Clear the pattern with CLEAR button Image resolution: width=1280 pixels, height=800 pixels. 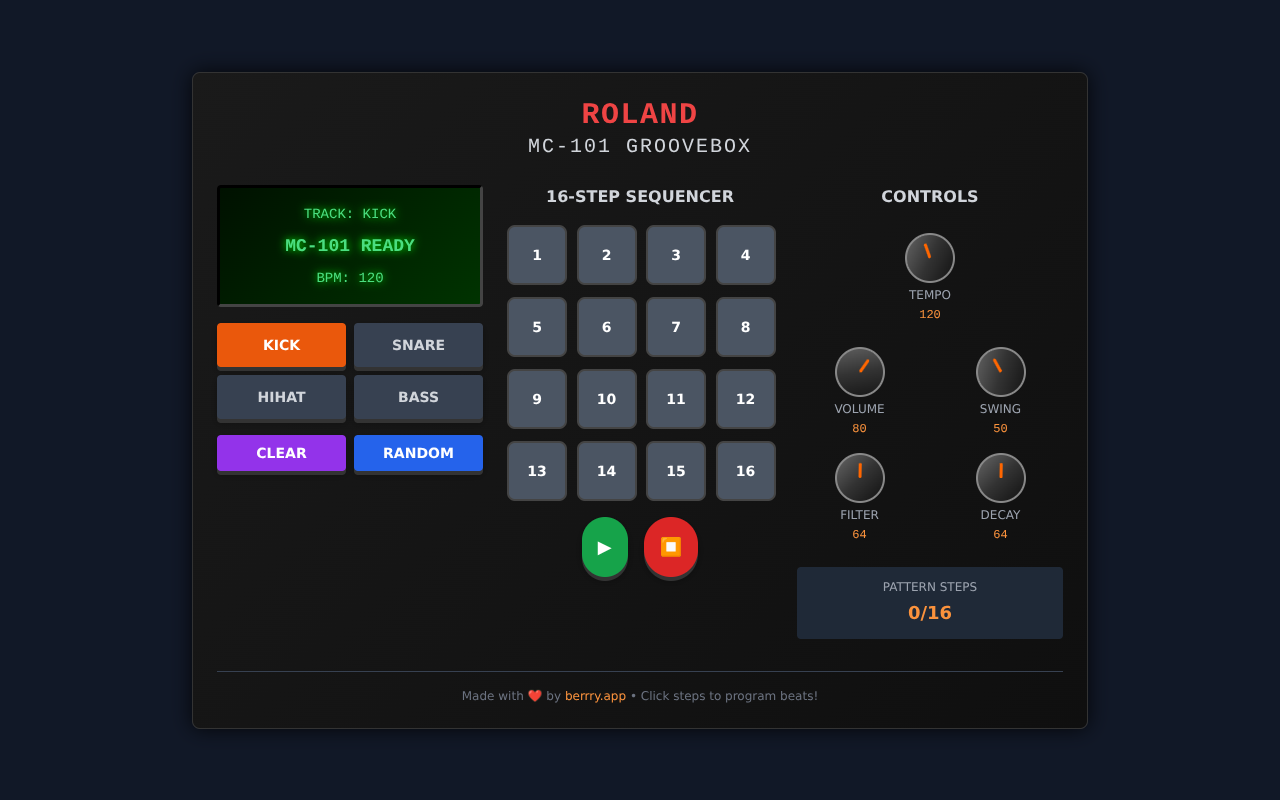[x=281, y=453]
